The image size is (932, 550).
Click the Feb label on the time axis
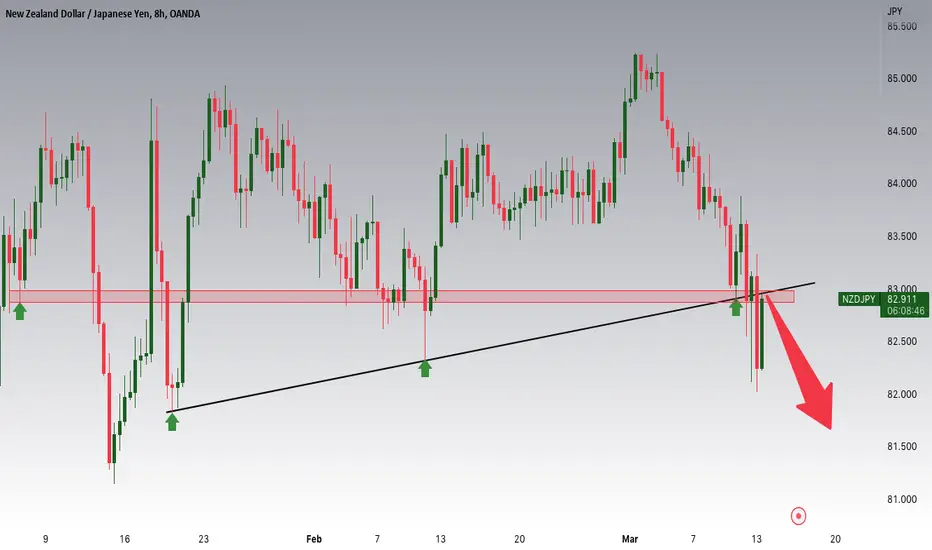point(314,539)
